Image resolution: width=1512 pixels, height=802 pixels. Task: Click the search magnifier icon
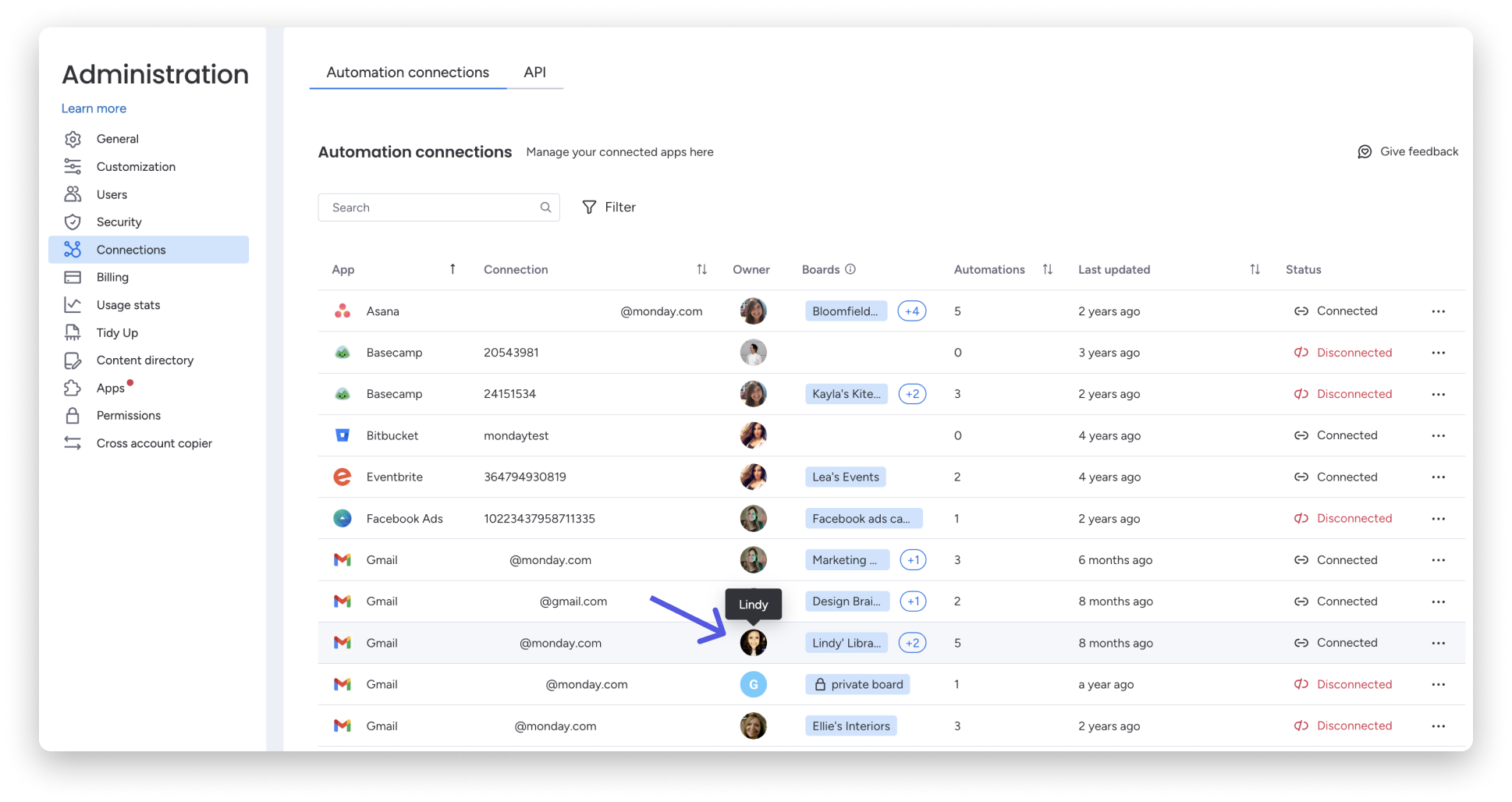tap(545, 208)
